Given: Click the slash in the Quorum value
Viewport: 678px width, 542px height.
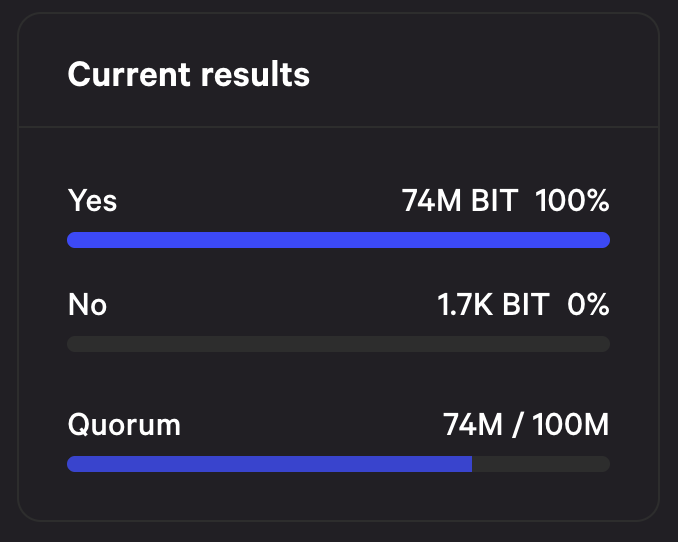Looking at the screenshot, I should pyautogui.click(x=517, y=425).
